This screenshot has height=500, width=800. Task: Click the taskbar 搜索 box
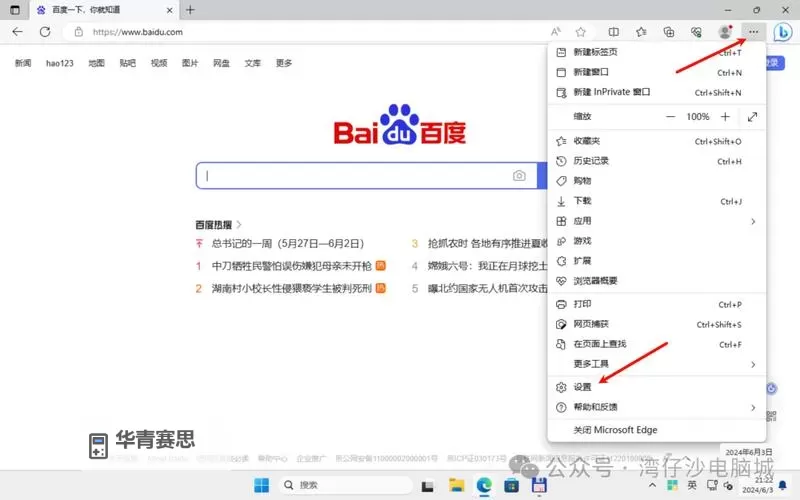click(x=346, y=485)
